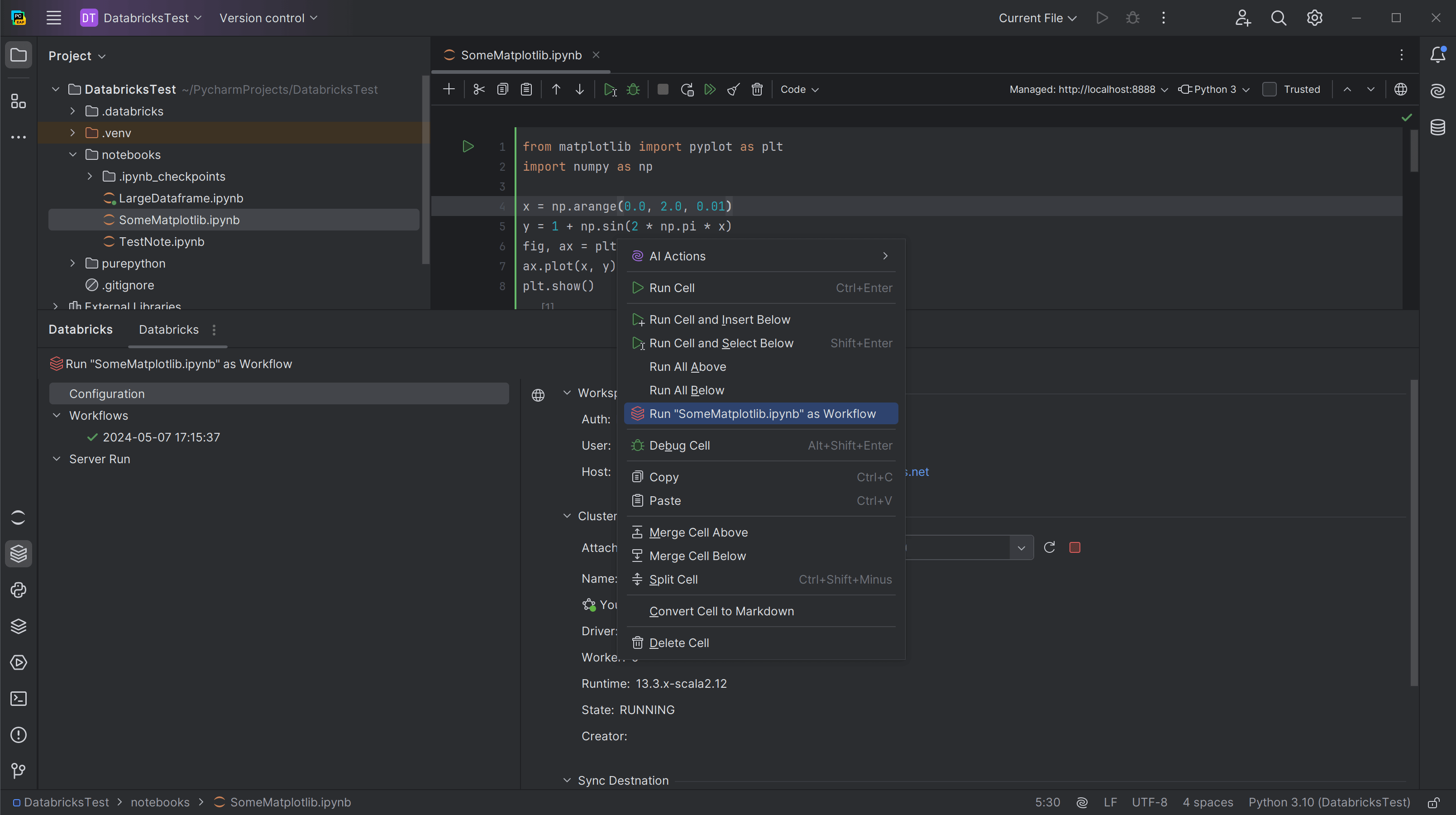Toggle the Trusted checkbox
1456x815 pixels.
click(x=1270, y=89)
